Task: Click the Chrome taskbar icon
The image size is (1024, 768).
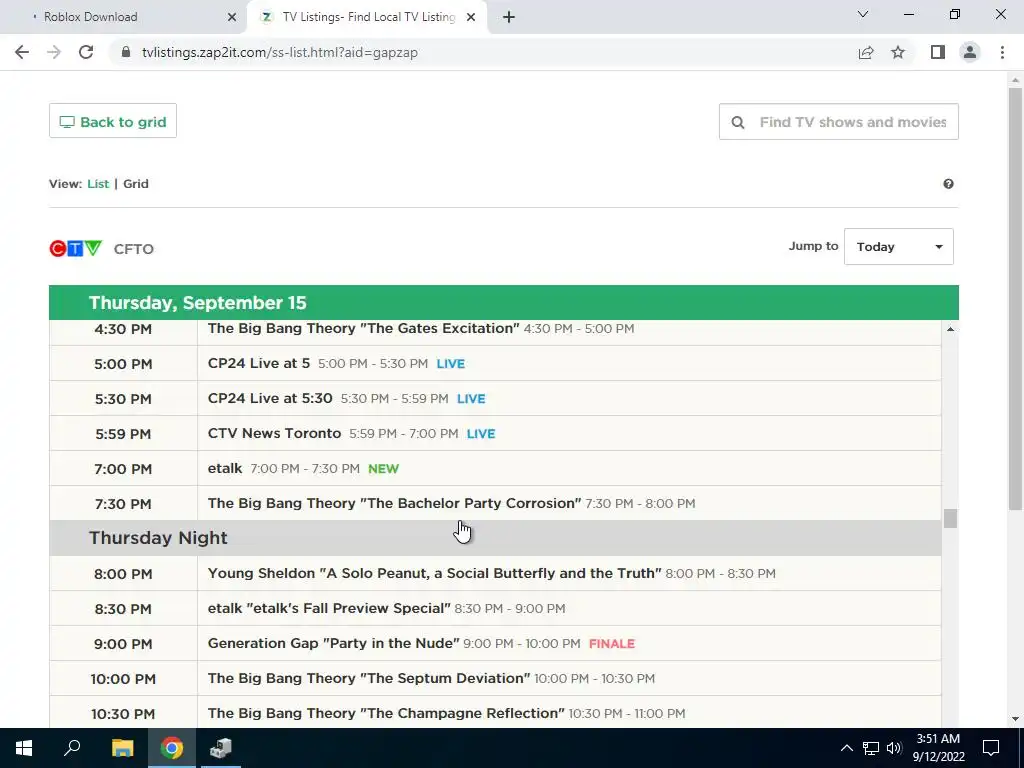Action: 172,748
